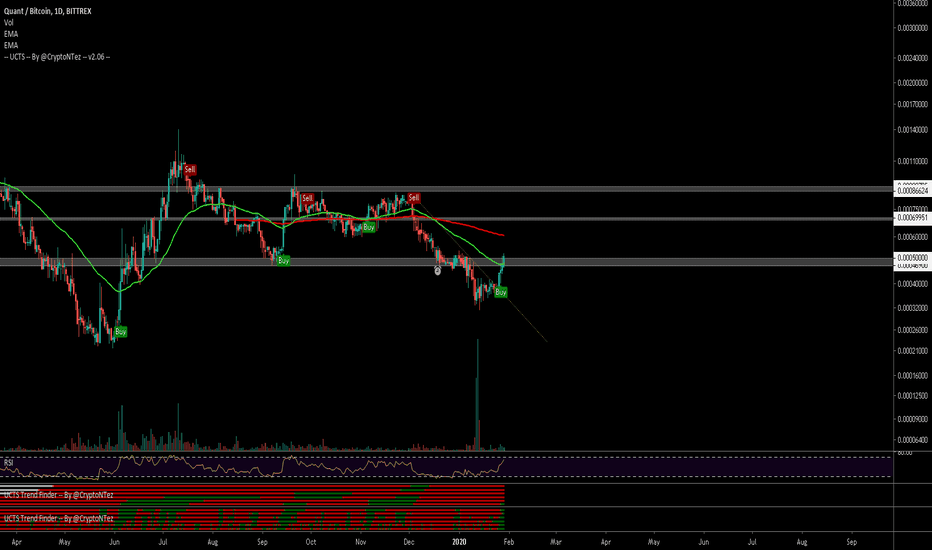Select the lower UCTS Trend Finder label
The height and width of the screenshot is (550, 932).
pos(58,518)
